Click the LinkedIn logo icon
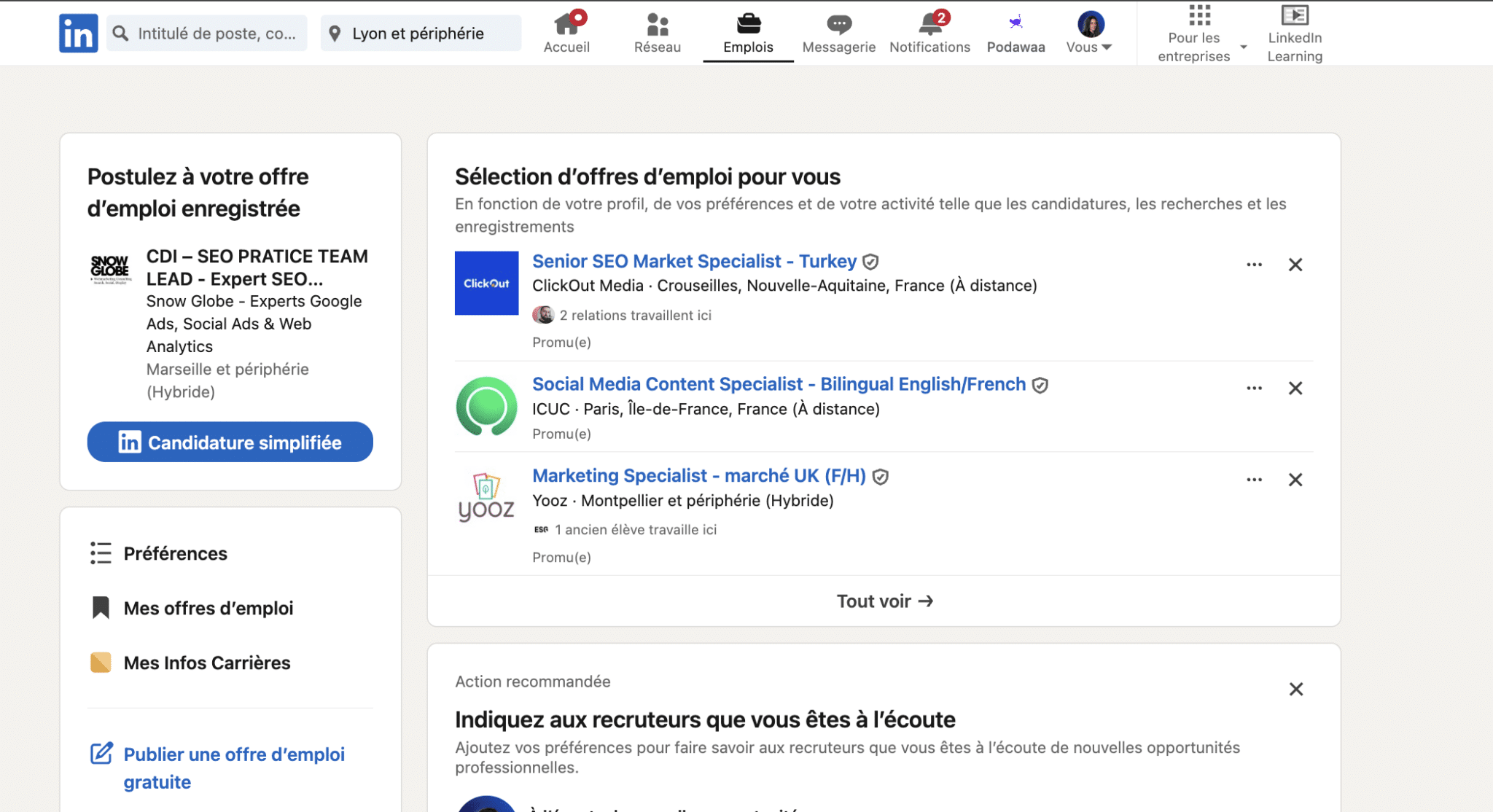This screenshot has height=812, width=1493. point(78,34)
